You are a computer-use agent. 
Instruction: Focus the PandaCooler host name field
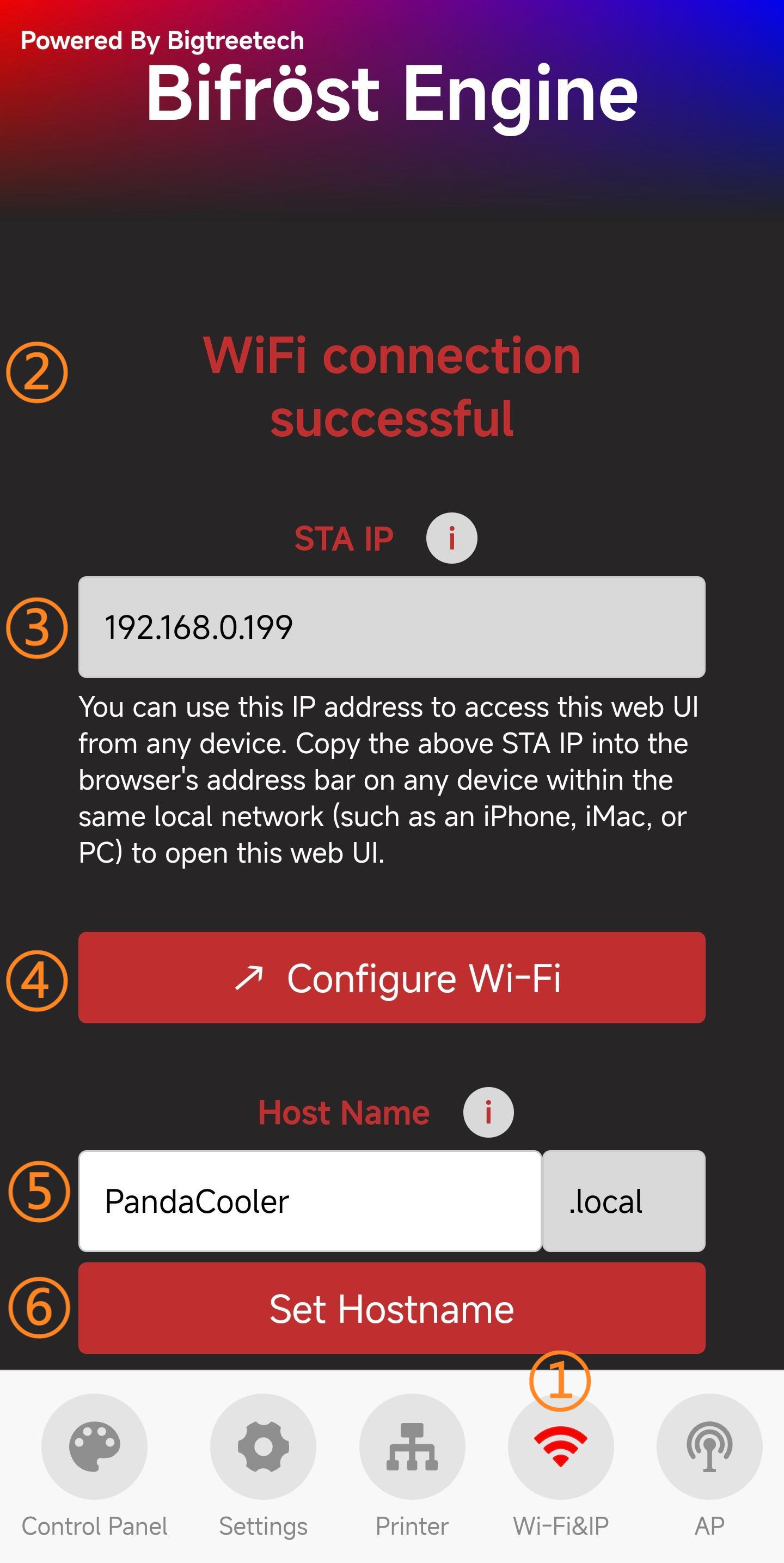point(310,1201)
